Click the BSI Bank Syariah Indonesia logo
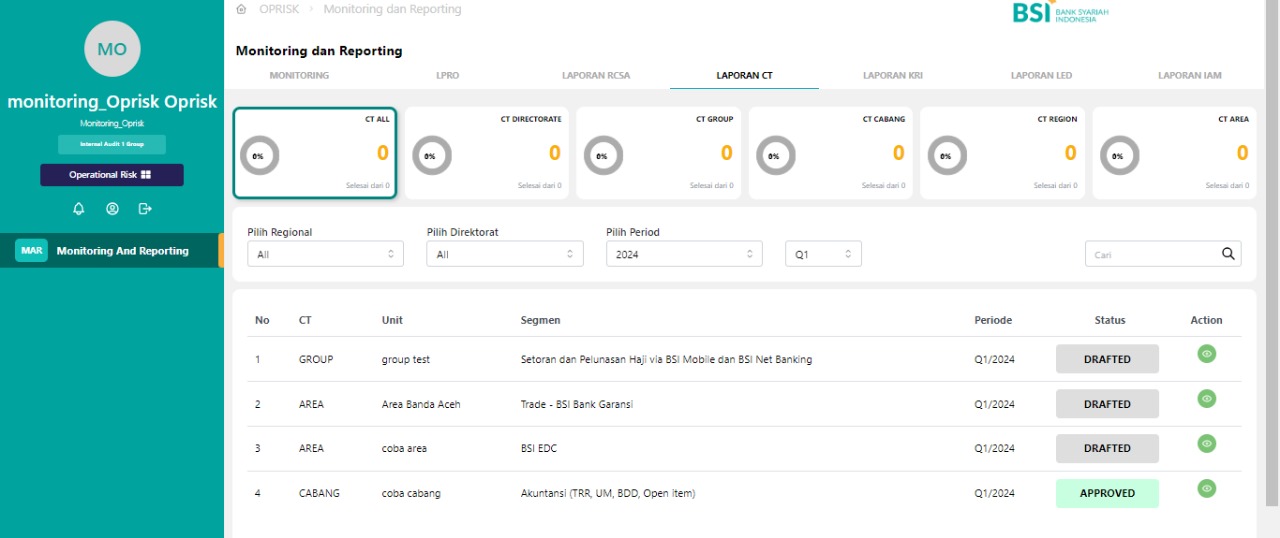This screenshot has width=1280, height=538. 1060,12
